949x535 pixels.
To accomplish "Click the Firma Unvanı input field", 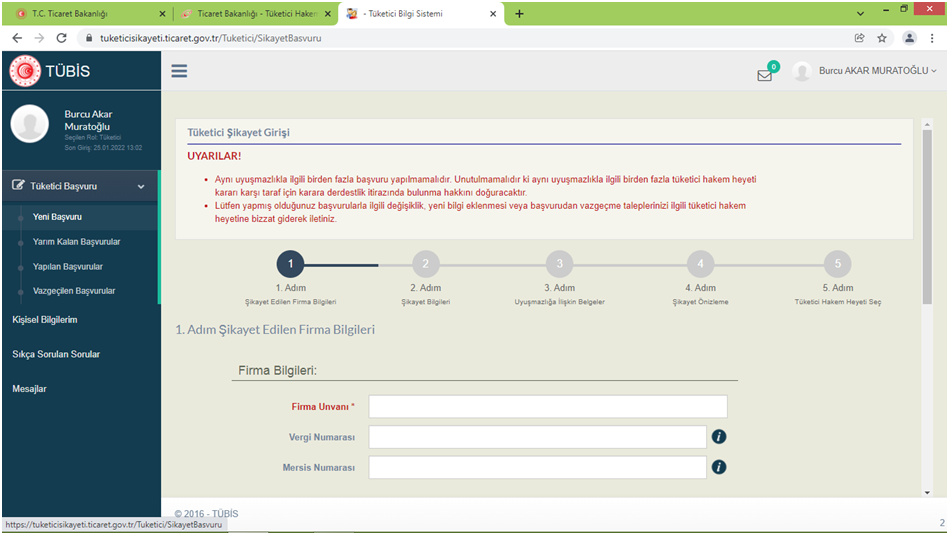I will 547,407.
